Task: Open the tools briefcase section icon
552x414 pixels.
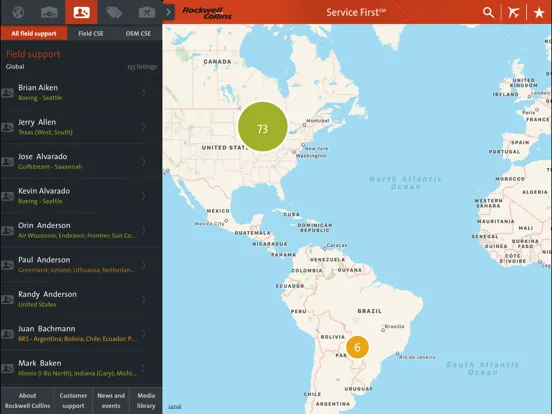Action: pyautogui.click(x=146, y=12)
